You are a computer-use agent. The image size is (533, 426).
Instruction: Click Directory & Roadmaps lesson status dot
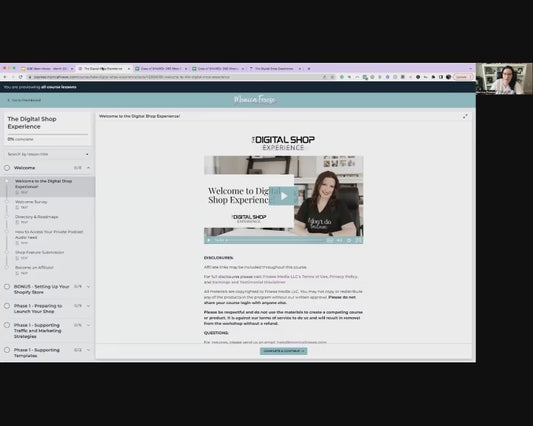(x=6, y=217)
